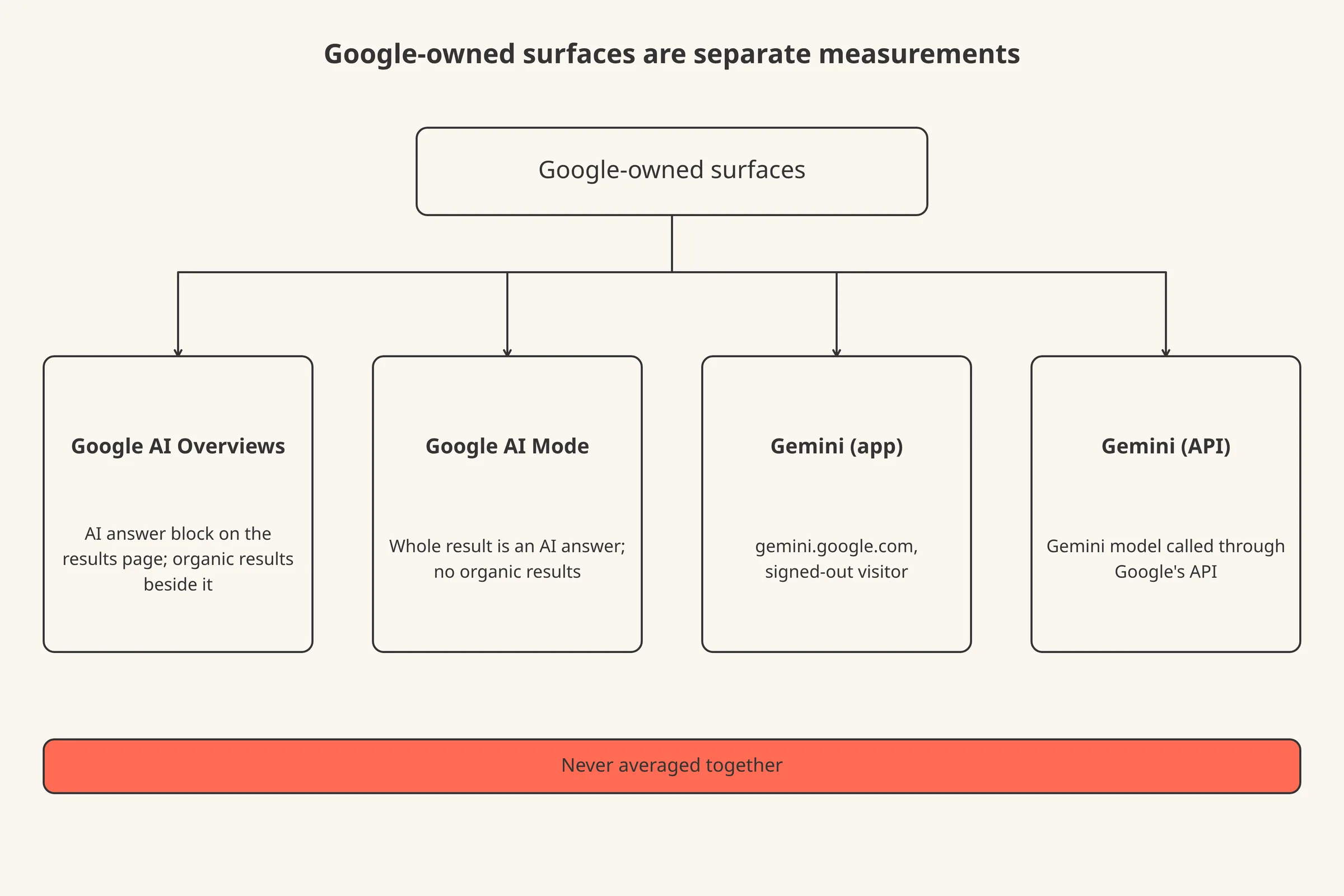1344x896 pixels.
Task: Select text 'AI answer block on the results page; organic results beside it'
Action: coord(178,559)
